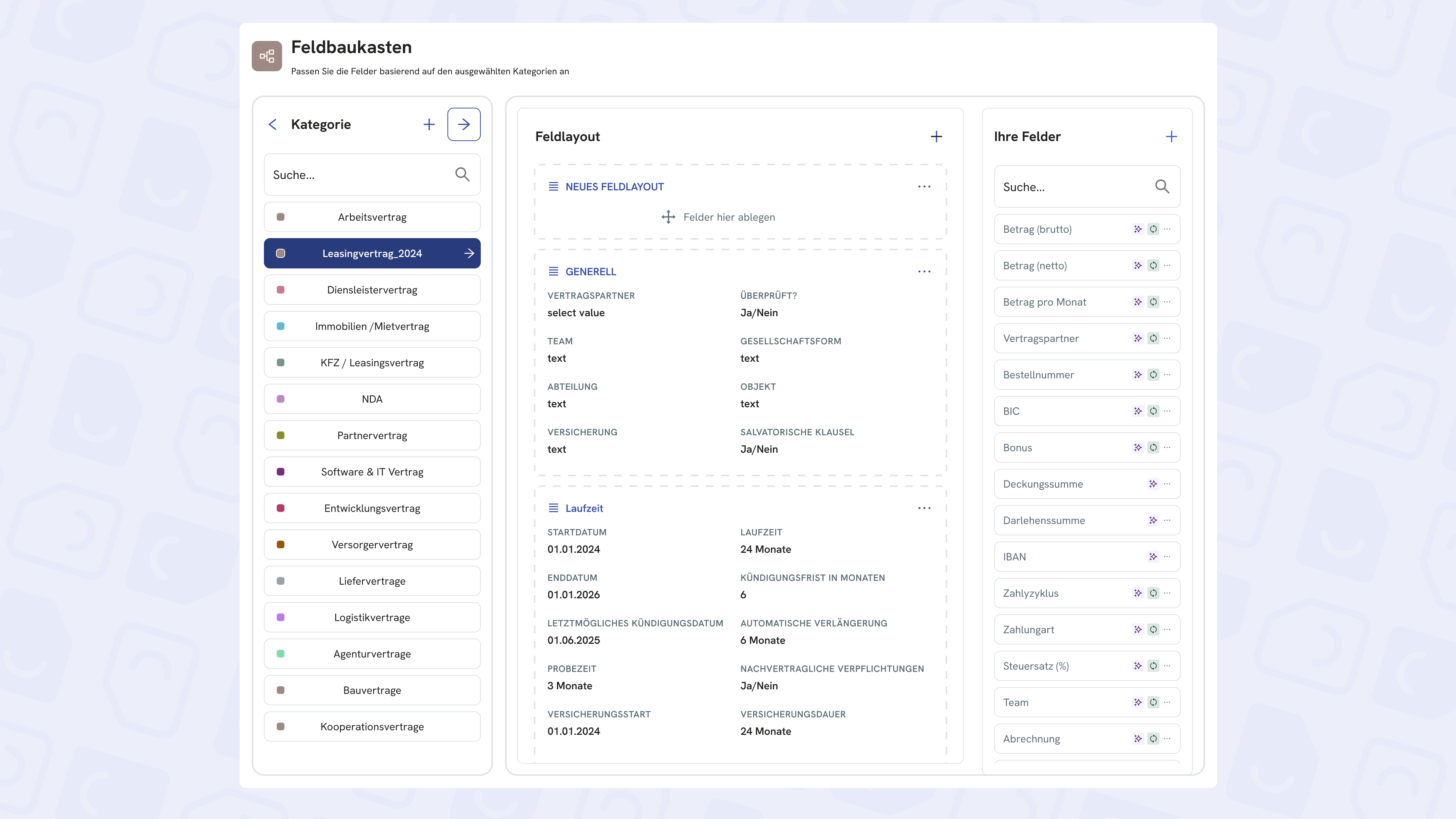Add a new category with the plus icon

429,124
